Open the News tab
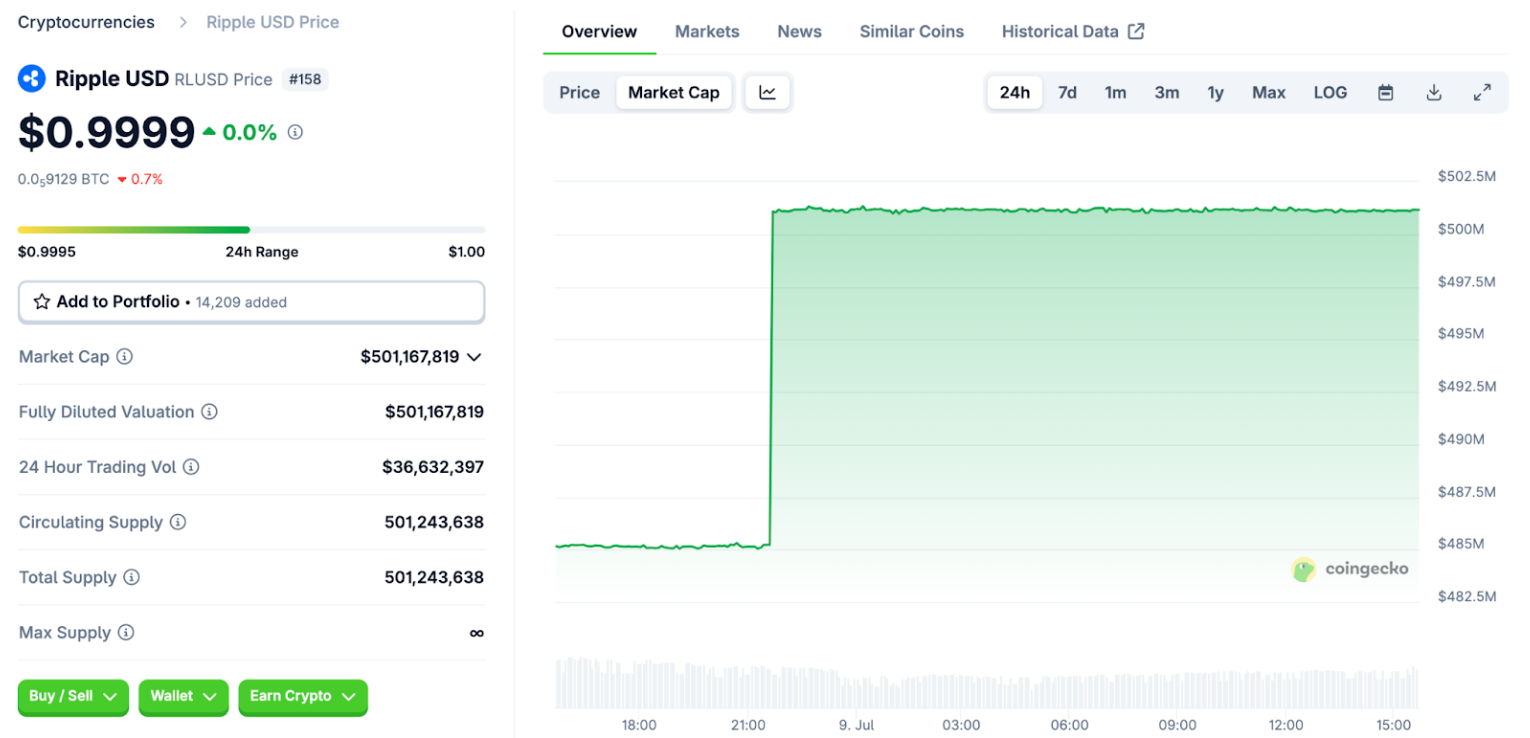Image resolution: width=1530 pixels, height=738 pixels. 800,32
